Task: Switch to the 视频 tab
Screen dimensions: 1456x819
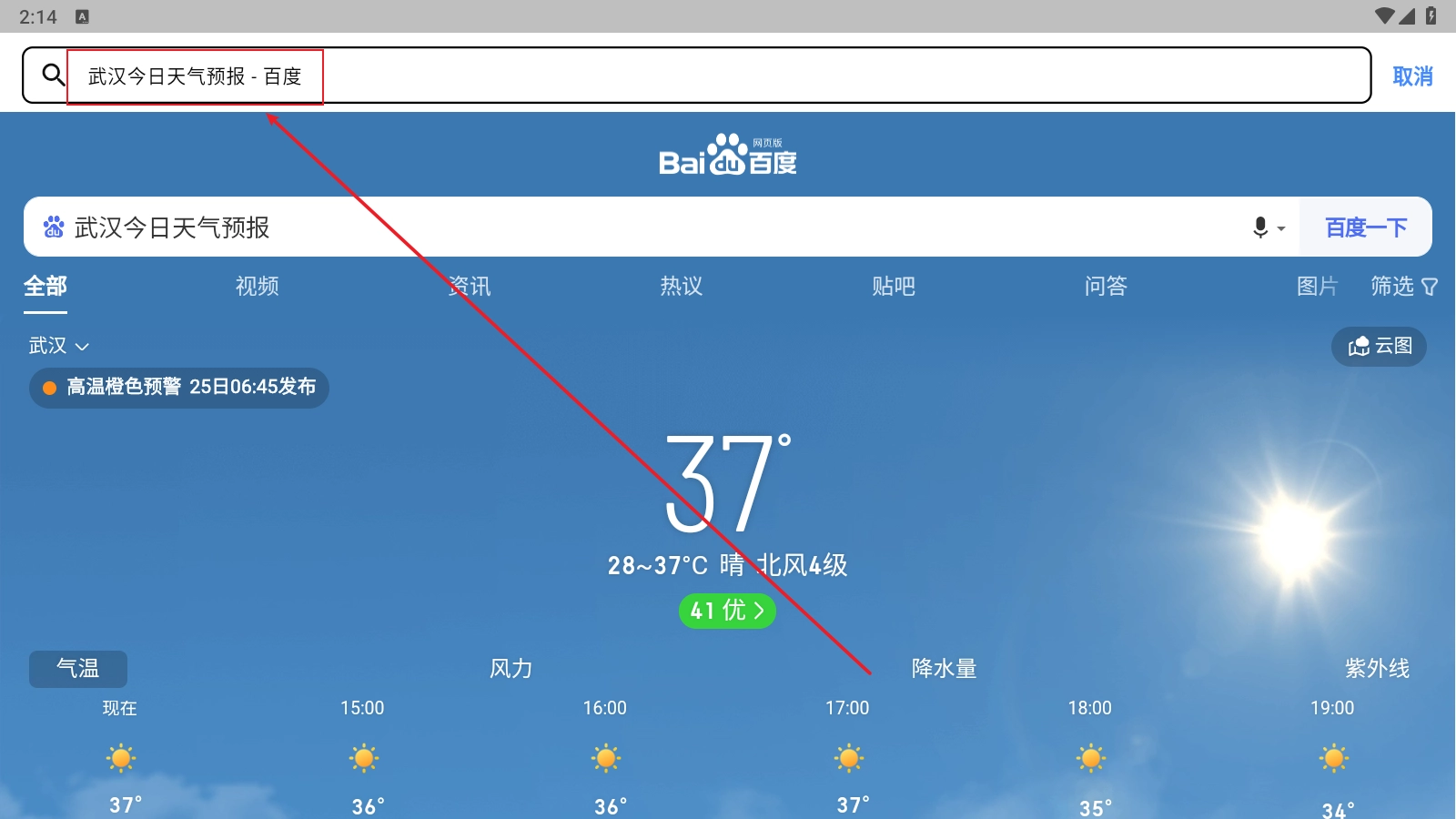Action: point(258,286)
